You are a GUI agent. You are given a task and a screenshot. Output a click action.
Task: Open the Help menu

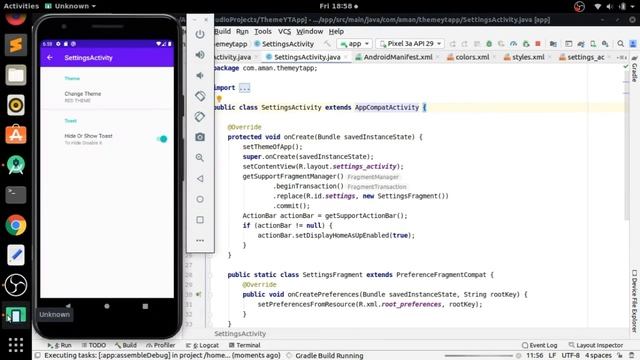[336, 31]
